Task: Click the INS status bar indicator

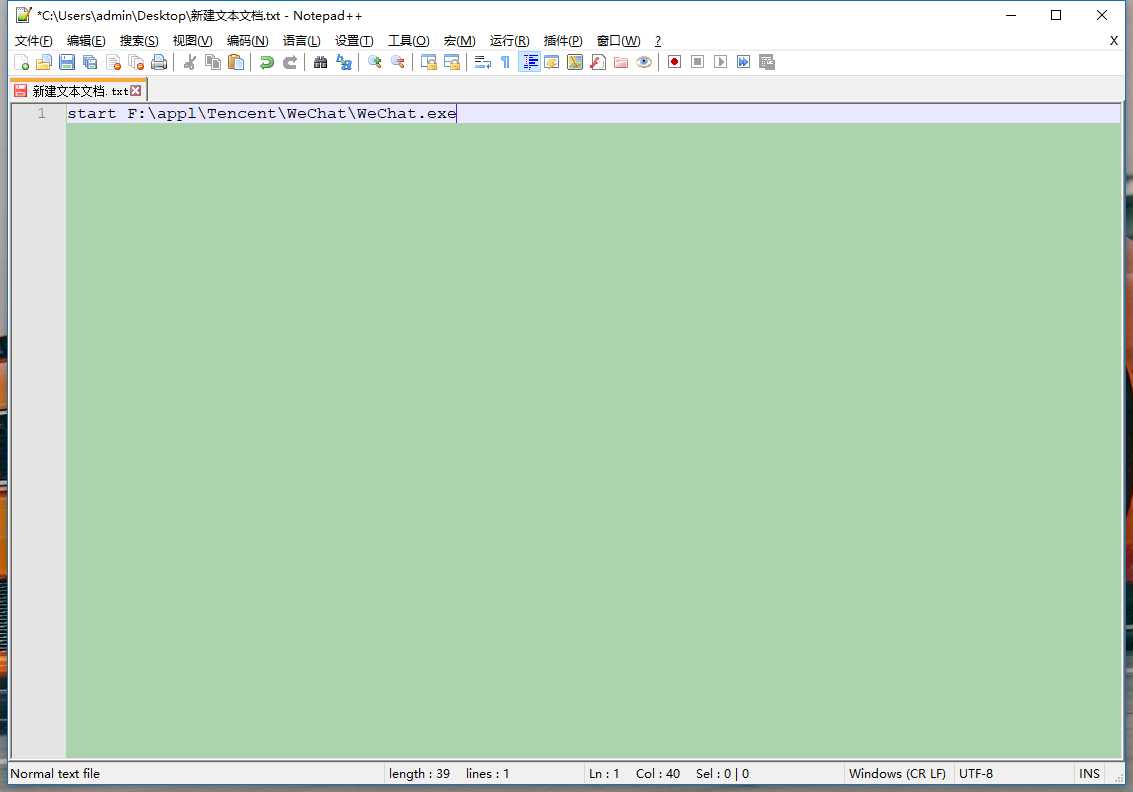Action: coord(1089,773)
